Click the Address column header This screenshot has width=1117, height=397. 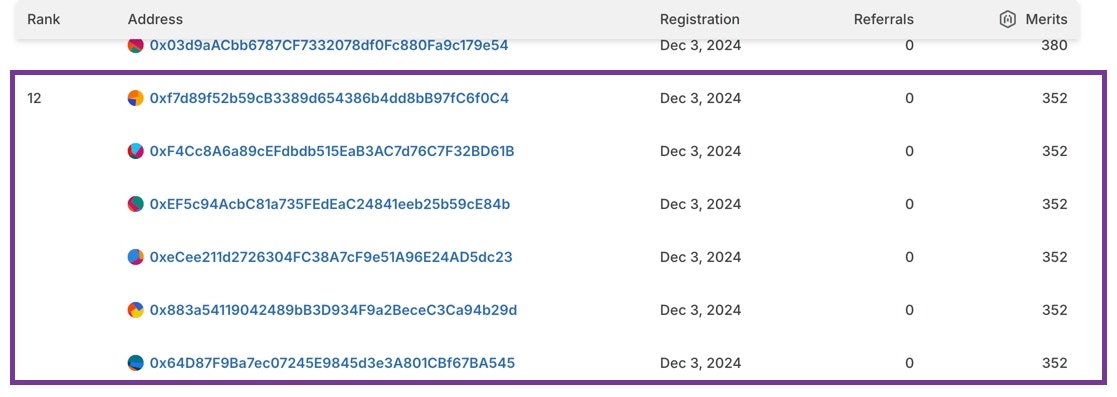click(x=155, y=19)
